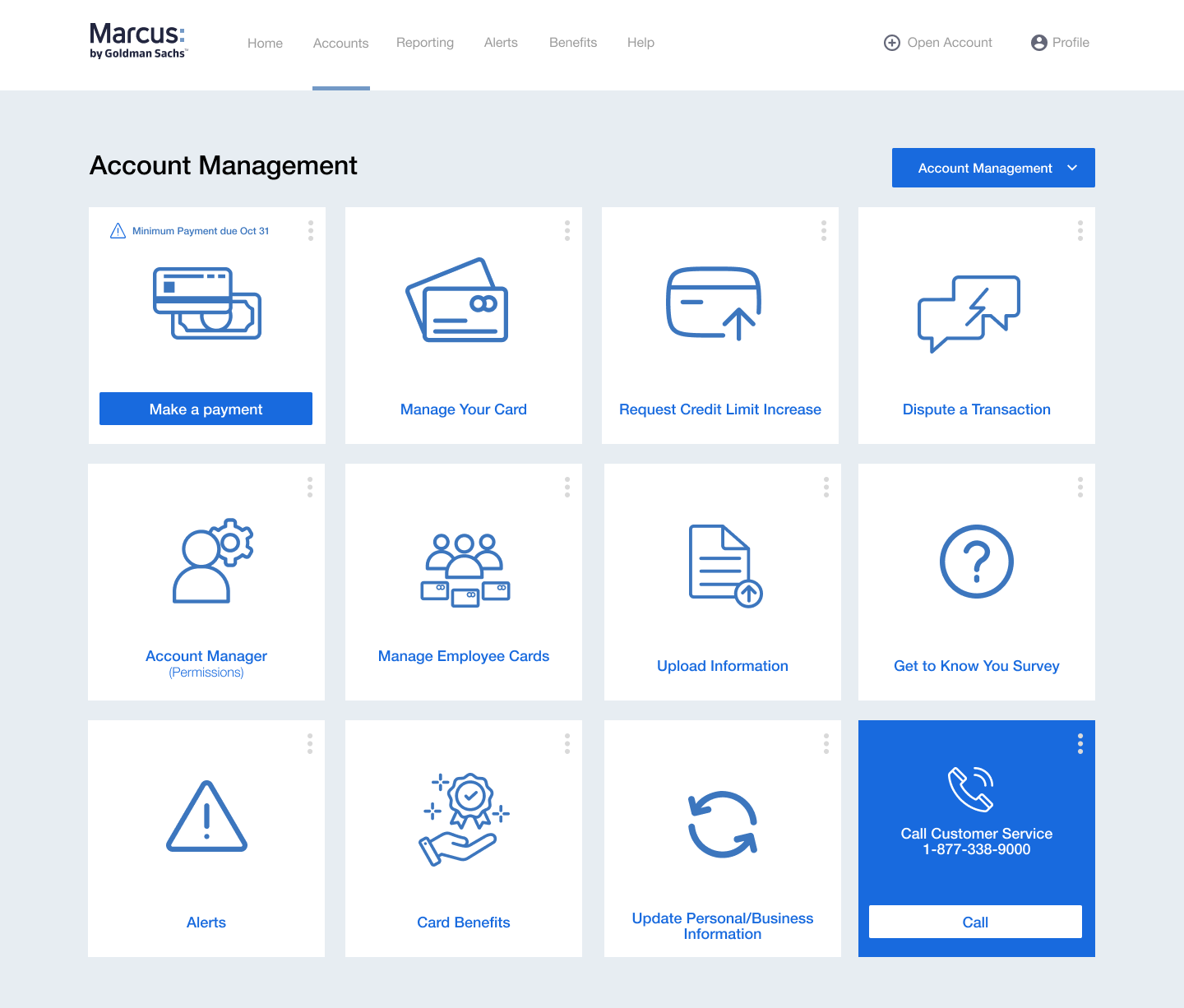
Task: Open the Get to Know You Survey three-dot menu
Action: click(x=1080, y=488)
